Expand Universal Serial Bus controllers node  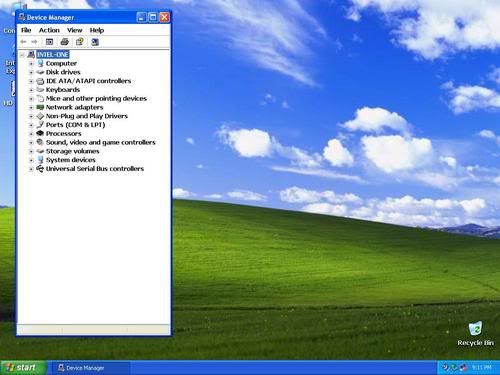point(31,169)
